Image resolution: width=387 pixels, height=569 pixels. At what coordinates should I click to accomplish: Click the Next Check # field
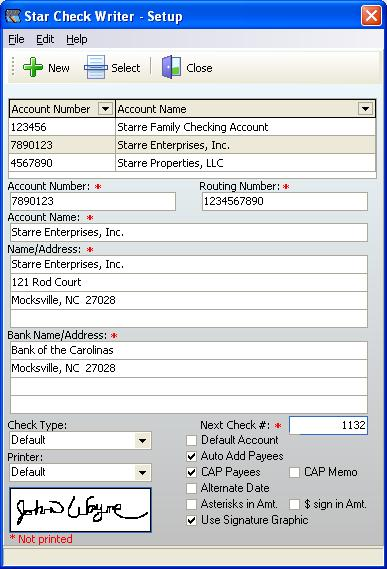pyautogui.click(x=328, y=425)
